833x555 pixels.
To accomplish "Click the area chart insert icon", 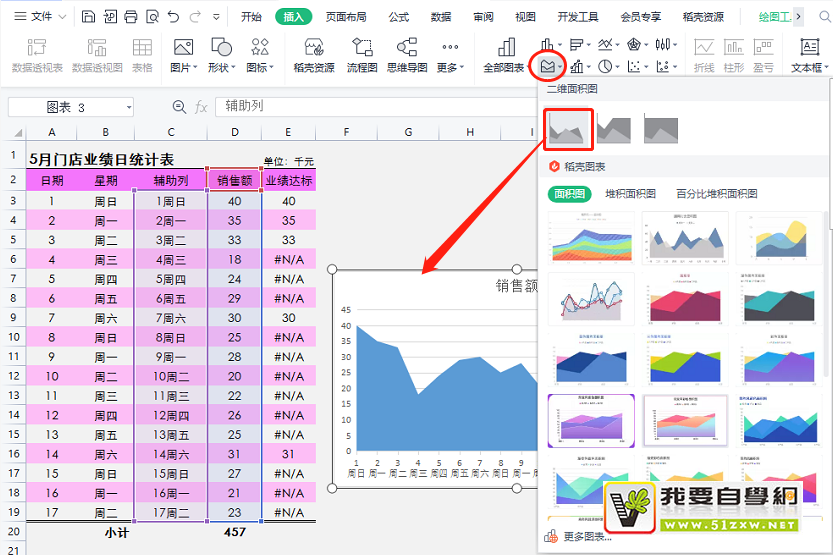I will pyautogui.click(x=547, y=67).
